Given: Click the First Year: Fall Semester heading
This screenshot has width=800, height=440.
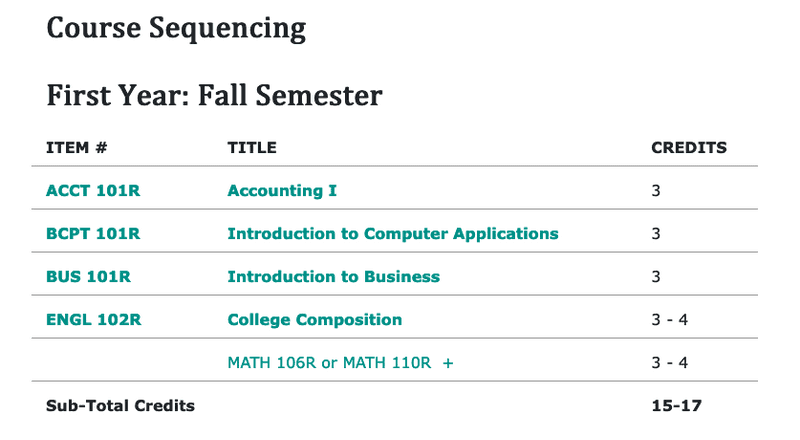Looking at the screenshot, I should [x=214, y=95].
